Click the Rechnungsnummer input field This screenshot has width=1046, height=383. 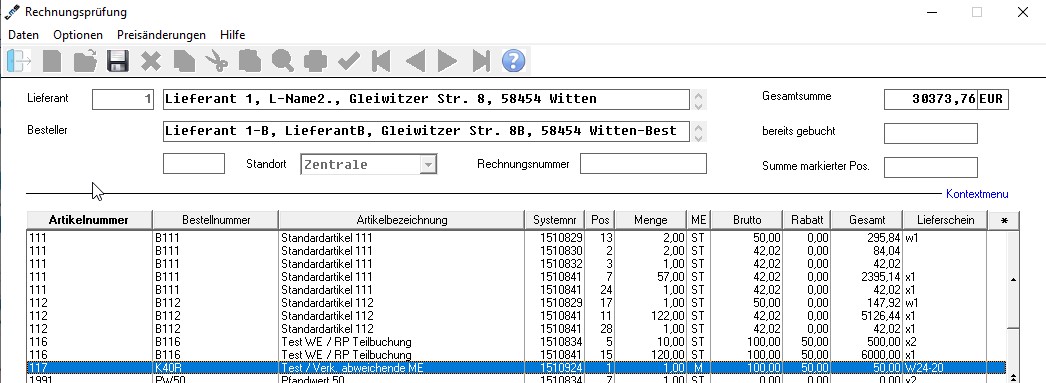point(643,163)
